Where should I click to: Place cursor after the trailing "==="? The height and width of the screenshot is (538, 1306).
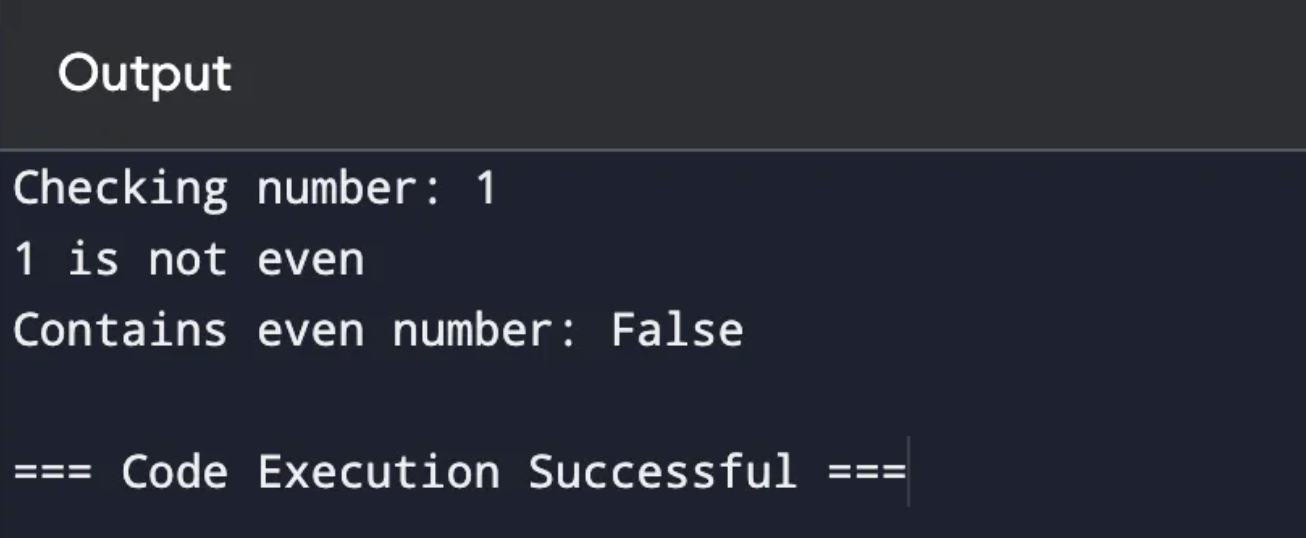click(906, 472)
